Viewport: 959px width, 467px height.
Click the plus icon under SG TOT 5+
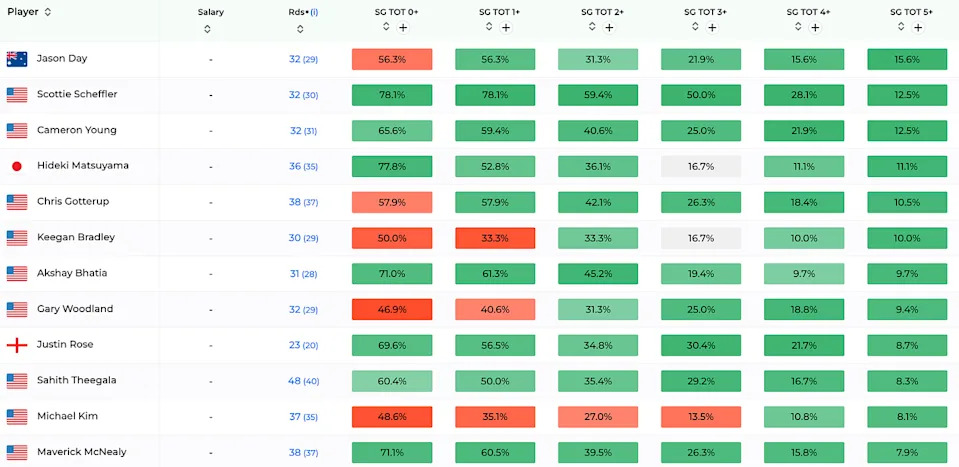918,28
